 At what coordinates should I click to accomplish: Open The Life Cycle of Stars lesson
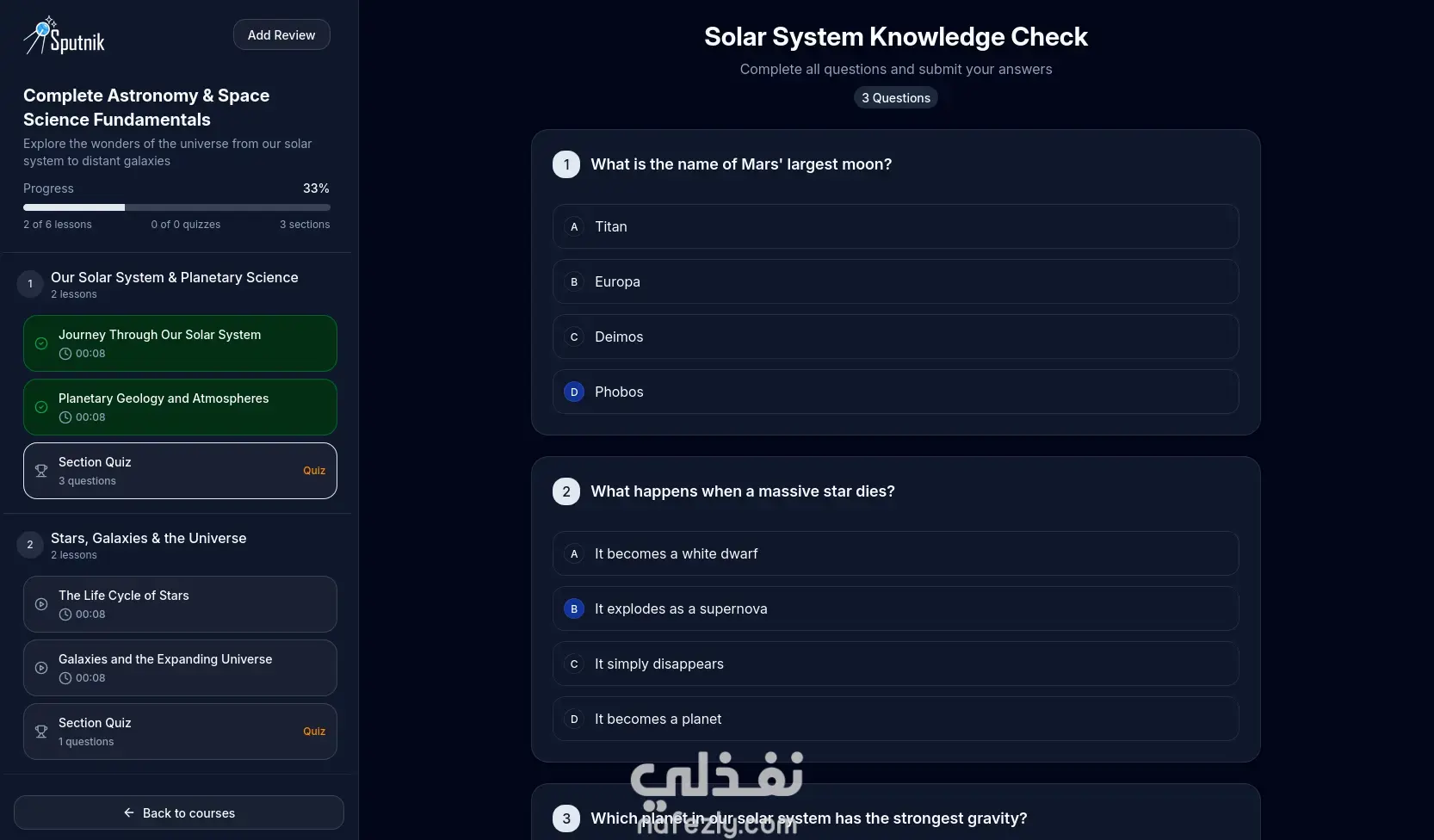pos(180,604)
